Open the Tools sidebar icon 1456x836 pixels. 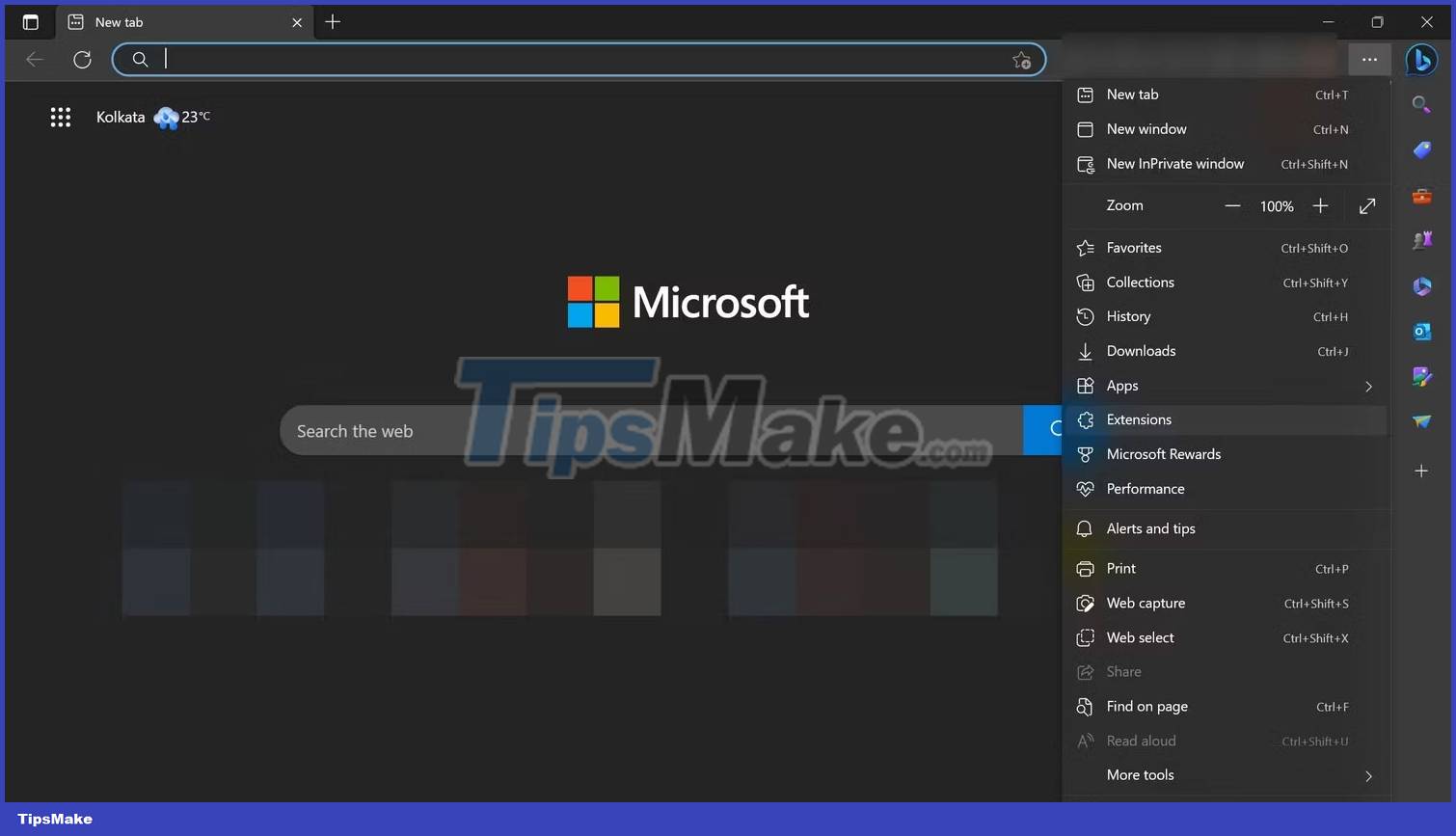[x=1422, y=196]
